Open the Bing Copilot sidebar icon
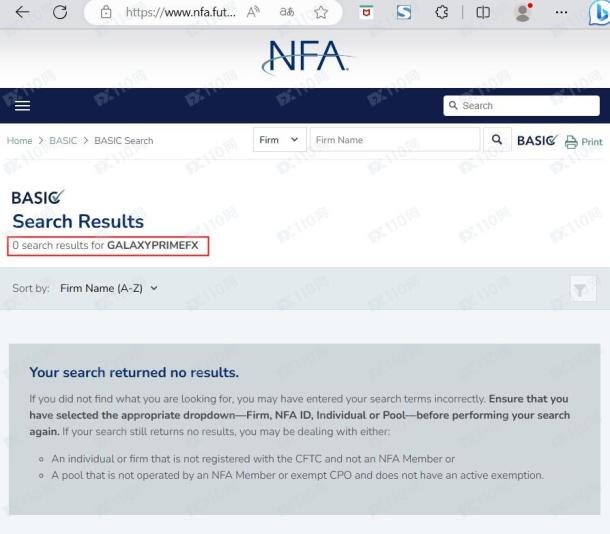Viewport: 610px width, 534px height. pos(599,12)
